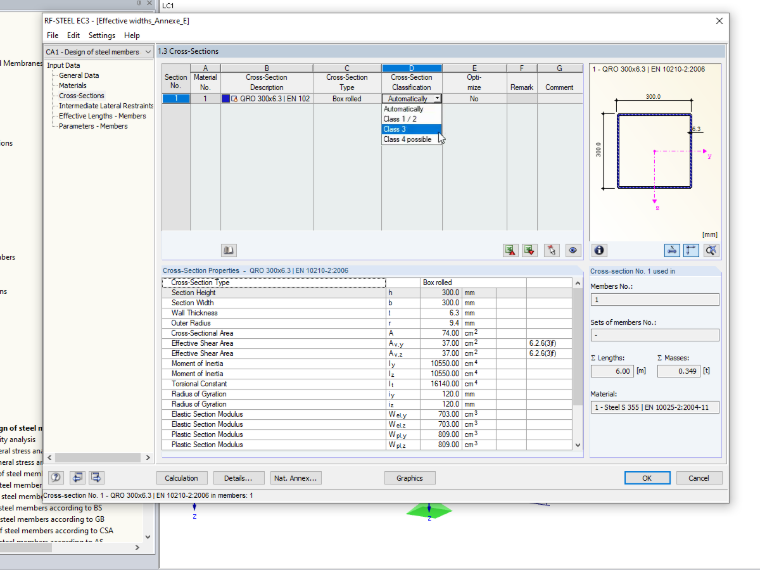Click the navigator tree right scroll arrow
The image size is (760, 570).
(148, 458)
